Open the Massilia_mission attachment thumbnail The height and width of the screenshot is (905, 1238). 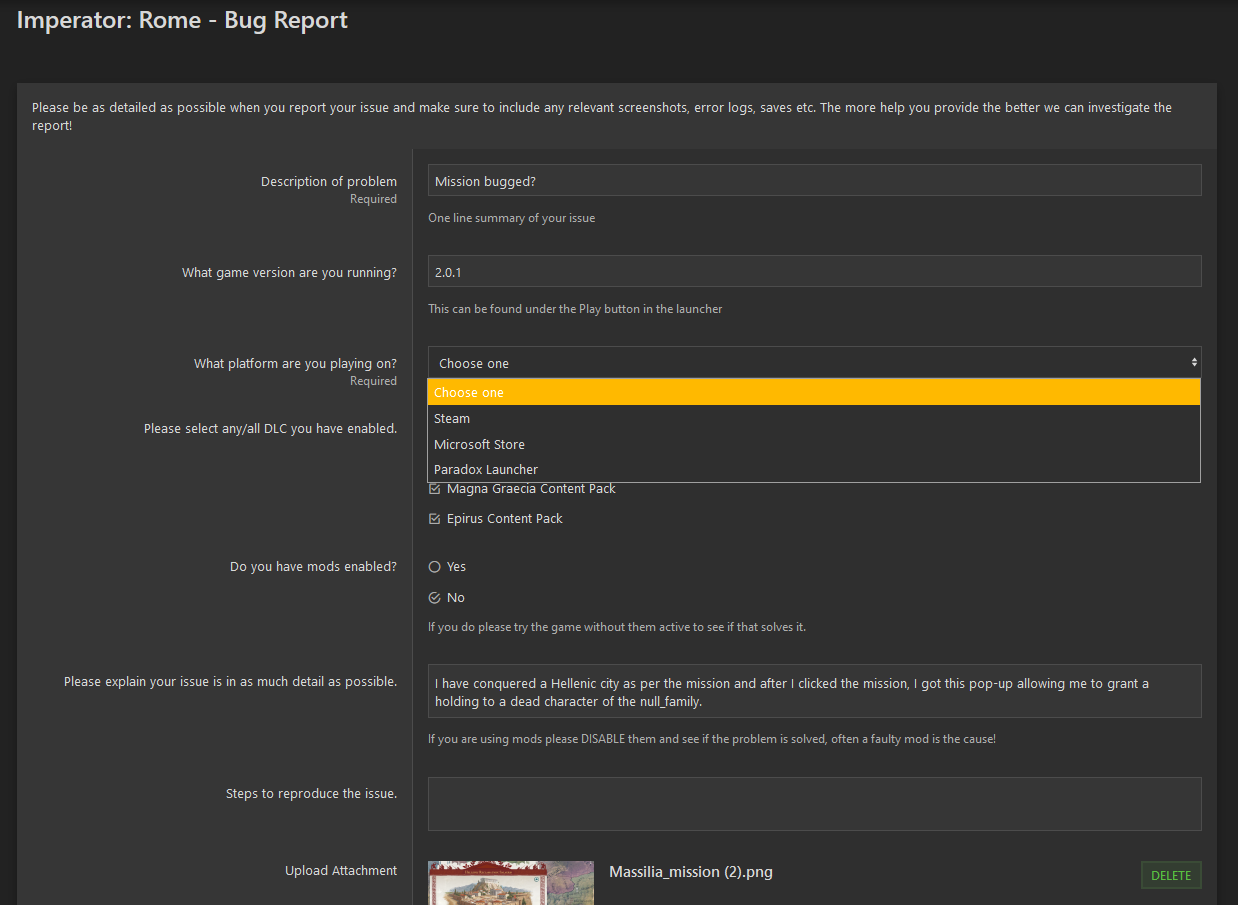point(510,883)
